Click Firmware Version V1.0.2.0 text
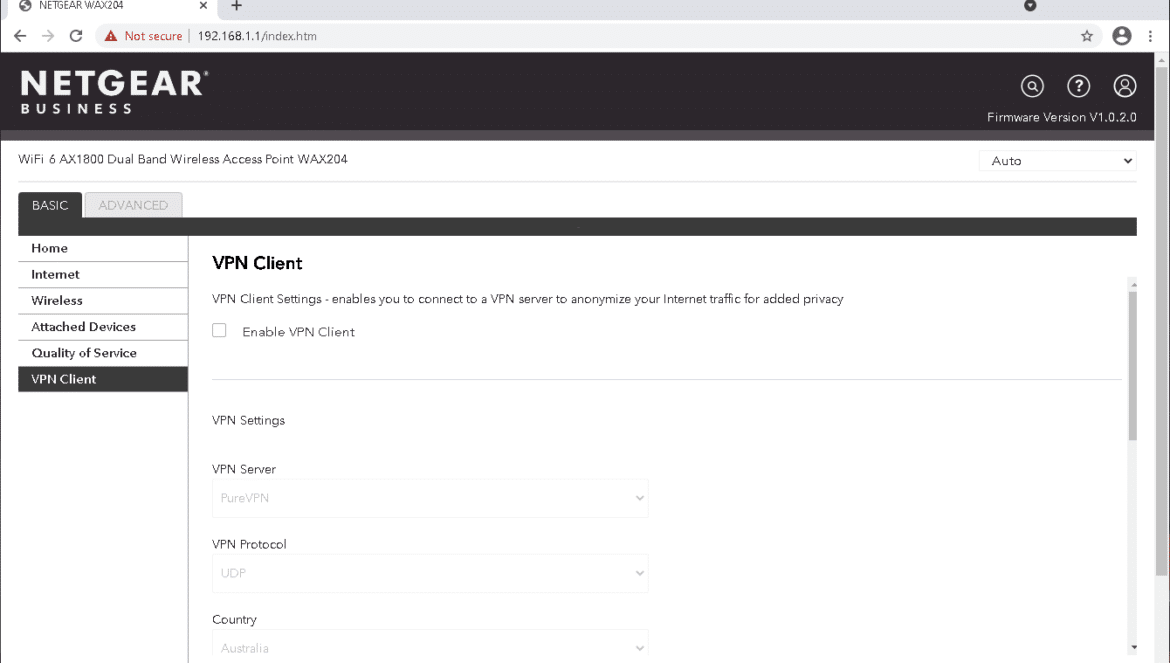 point(1062,118)
